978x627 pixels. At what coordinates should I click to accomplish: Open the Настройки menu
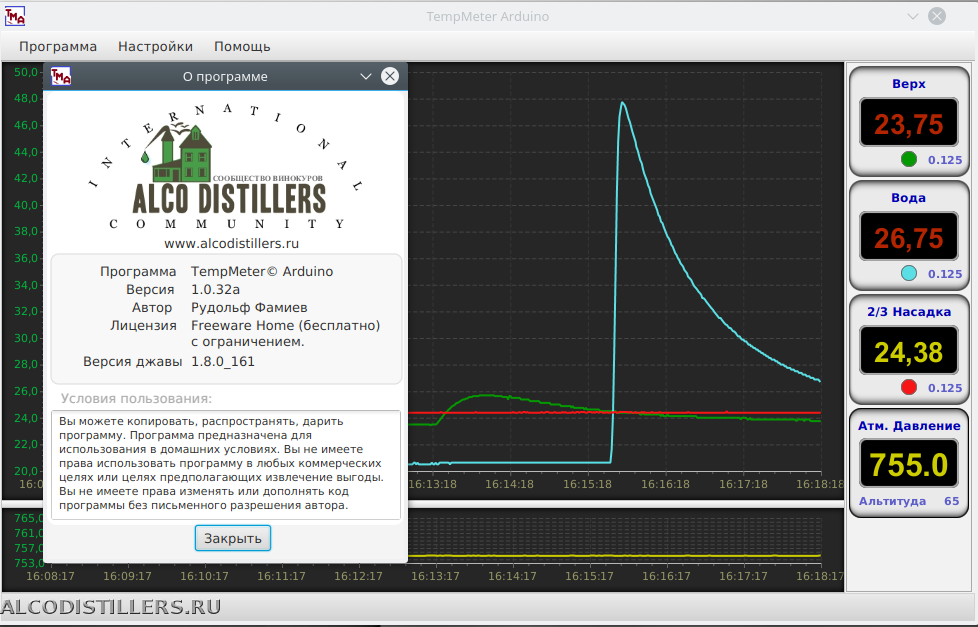(155, 47)
